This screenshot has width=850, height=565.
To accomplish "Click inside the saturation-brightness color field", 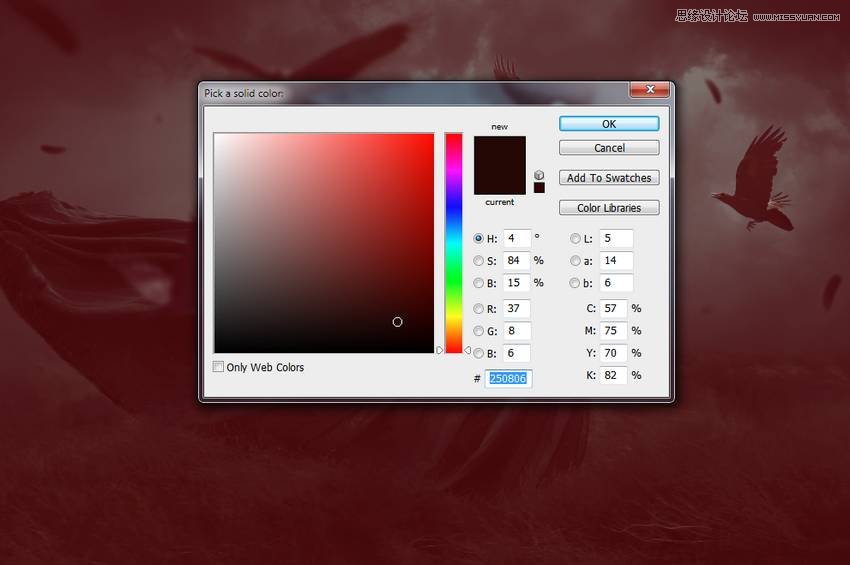I will tap(323, 242).
